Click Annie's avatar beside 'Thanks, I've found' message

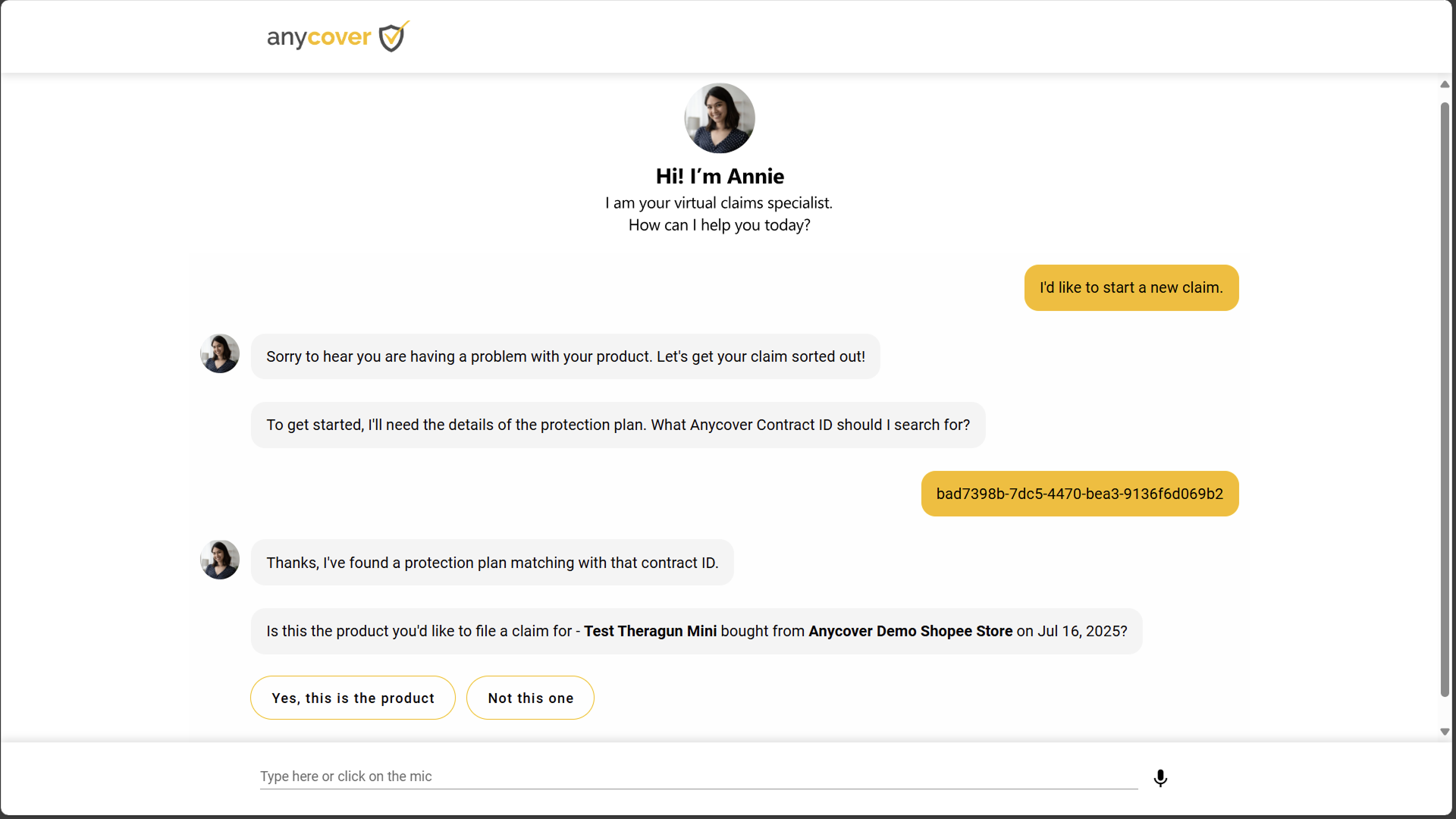point(220,560)
